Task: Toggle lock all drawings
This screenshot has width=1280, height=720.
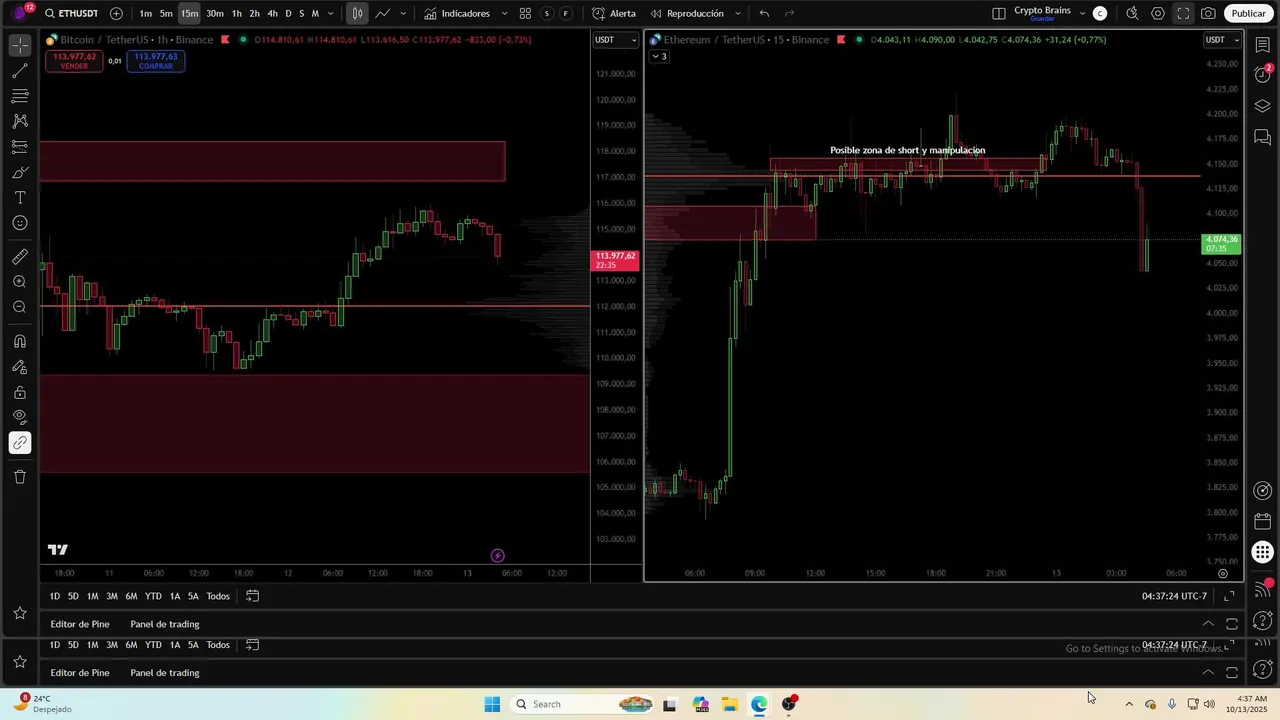Action: point(20,392)
